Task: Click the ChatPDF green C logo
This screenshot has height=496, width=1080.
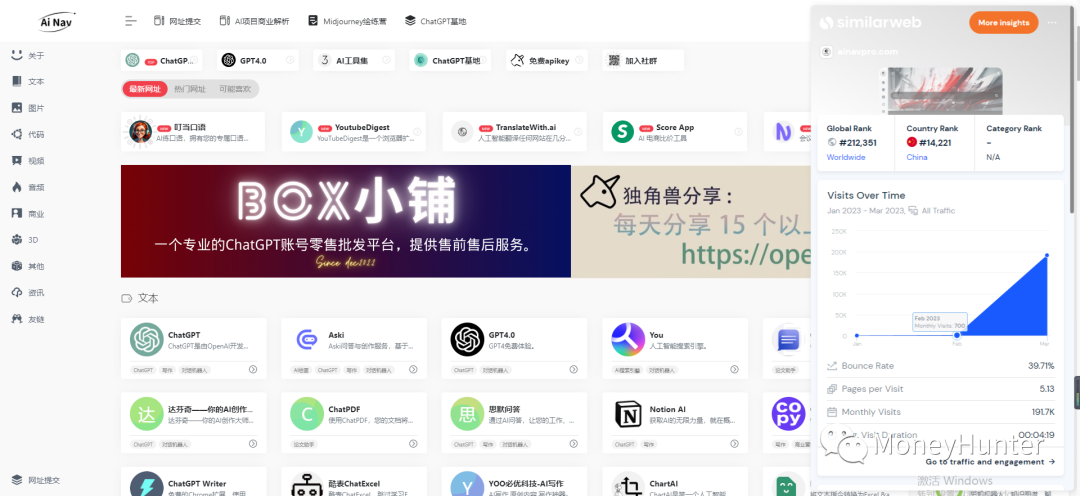Action: click(x=307, y=414)
